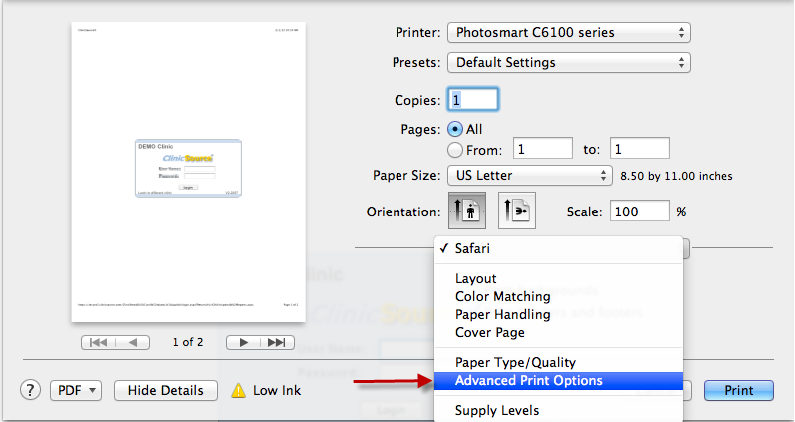
Task: Jump to first preview page
Action: click(100, 342)
